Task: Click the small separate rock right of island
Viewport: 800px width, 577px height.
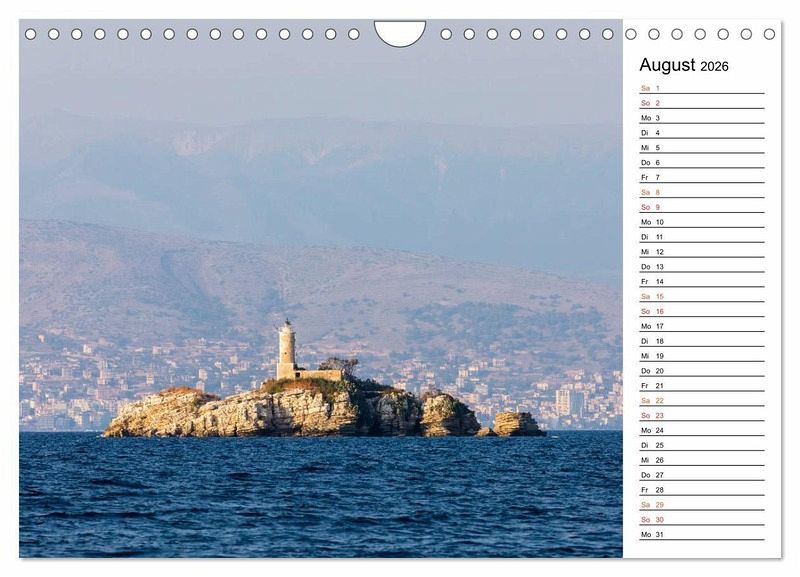Action: point(517,424)
